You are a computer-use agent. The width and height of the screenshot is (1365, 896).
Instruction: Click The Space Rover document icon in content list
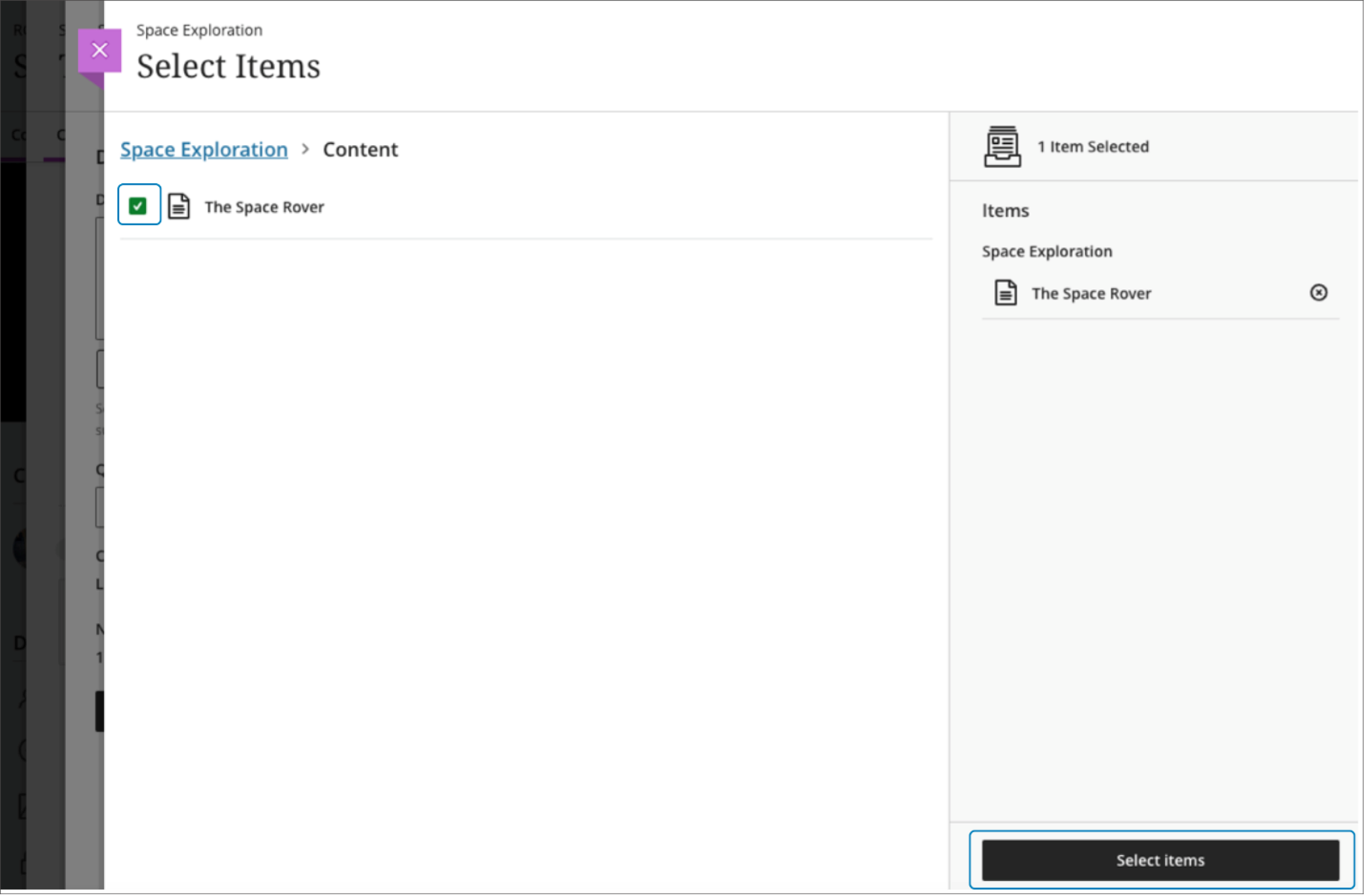[x=179, y=206]
